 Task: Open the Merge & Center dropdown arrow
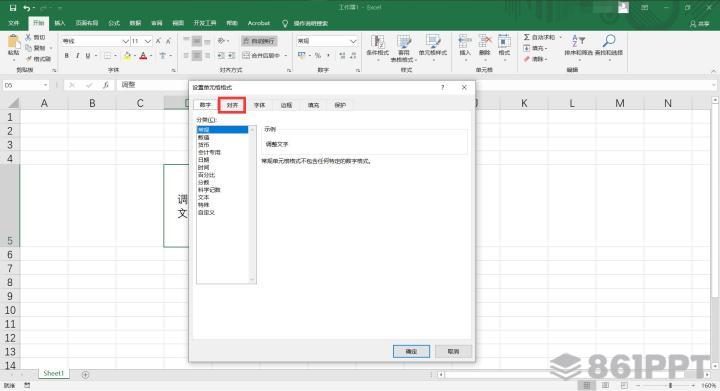(x=286, y=56)
